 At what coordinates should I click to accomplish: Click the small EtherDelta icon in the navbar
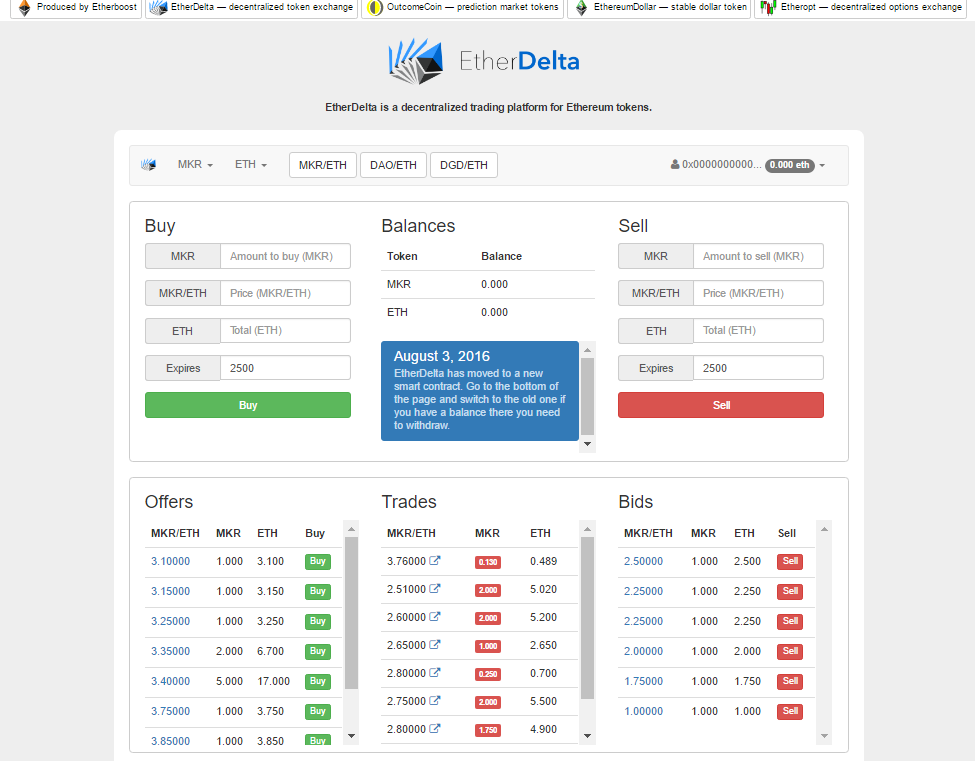[x=149, y=165]
